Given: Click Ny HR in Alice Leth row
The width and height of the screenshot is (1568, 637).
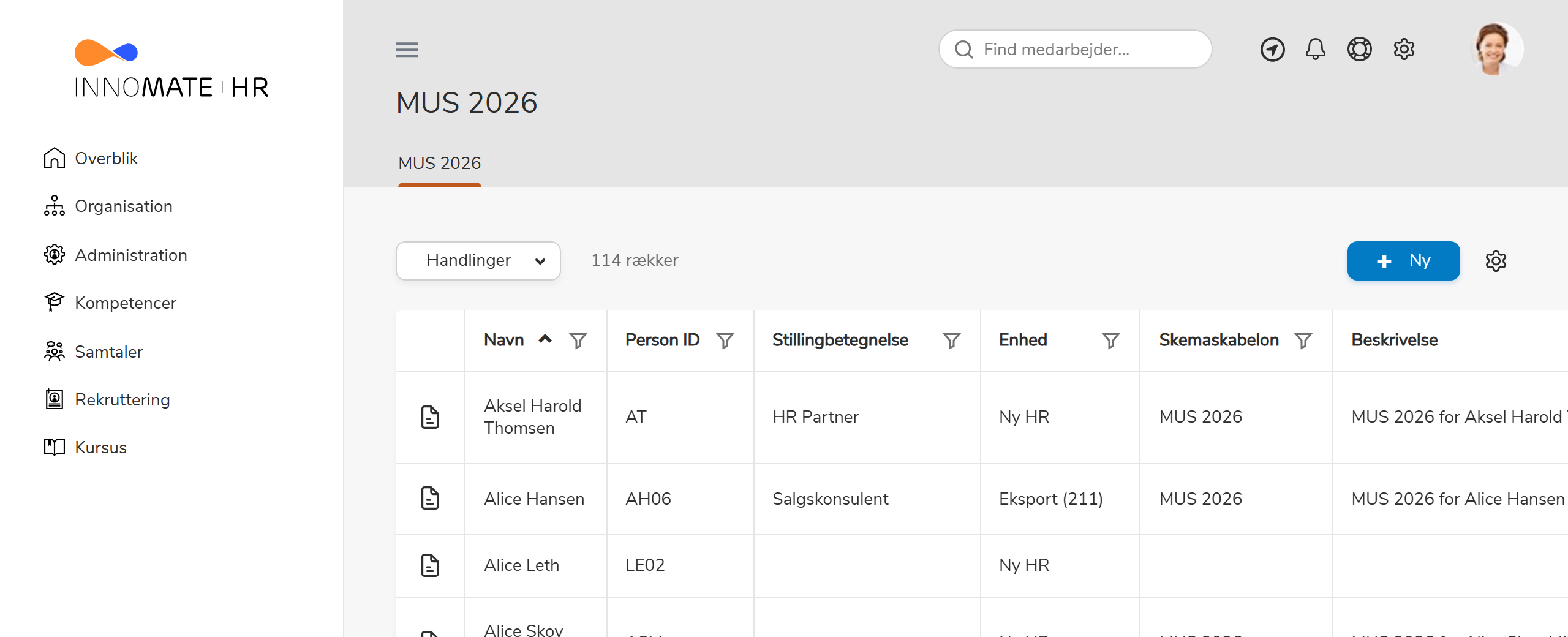Looking at the screenshot, I should [x=1024, y=565].
